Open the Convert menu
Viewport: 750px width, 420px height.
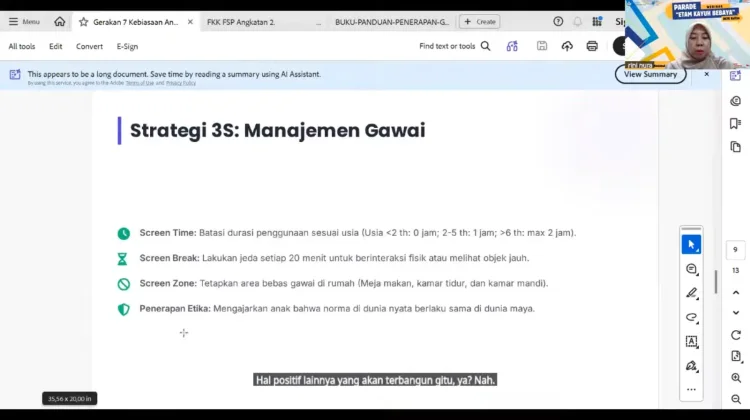pyautogui.click(x=89, y=46)
